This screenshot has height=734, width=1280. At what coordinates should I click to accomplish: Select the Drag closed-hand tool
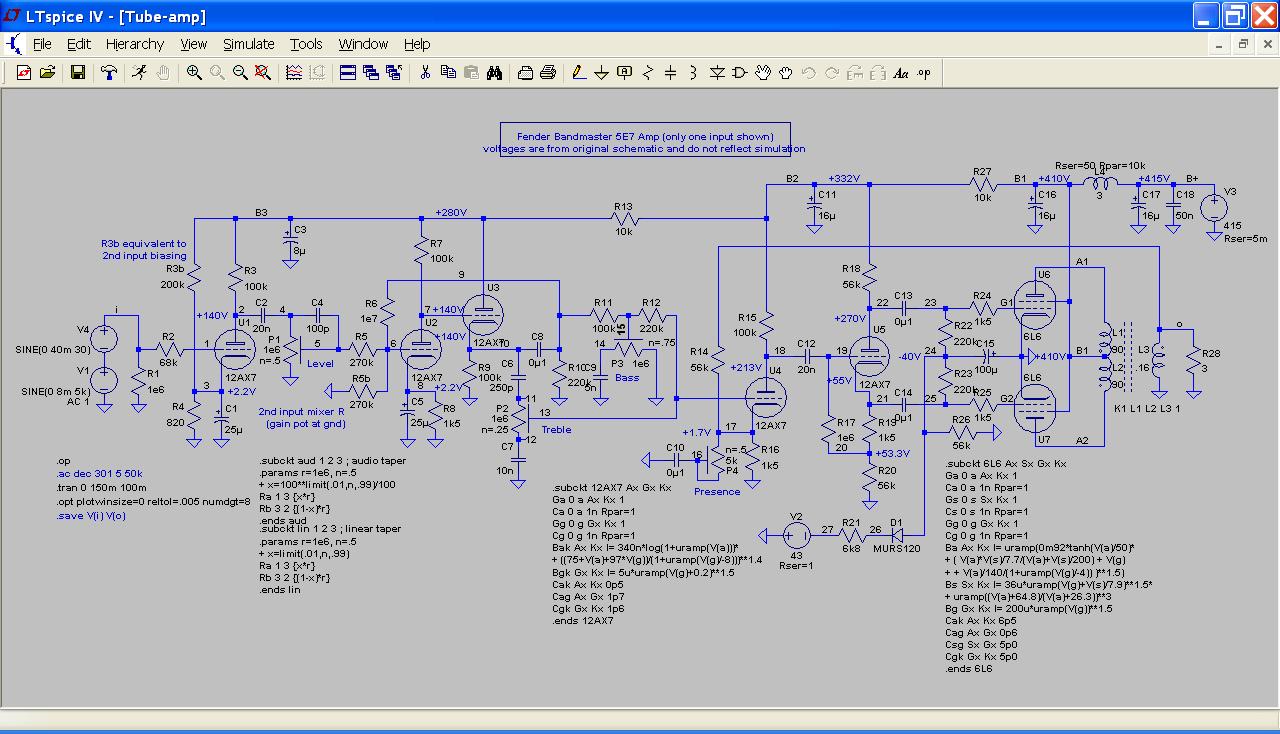786,73
